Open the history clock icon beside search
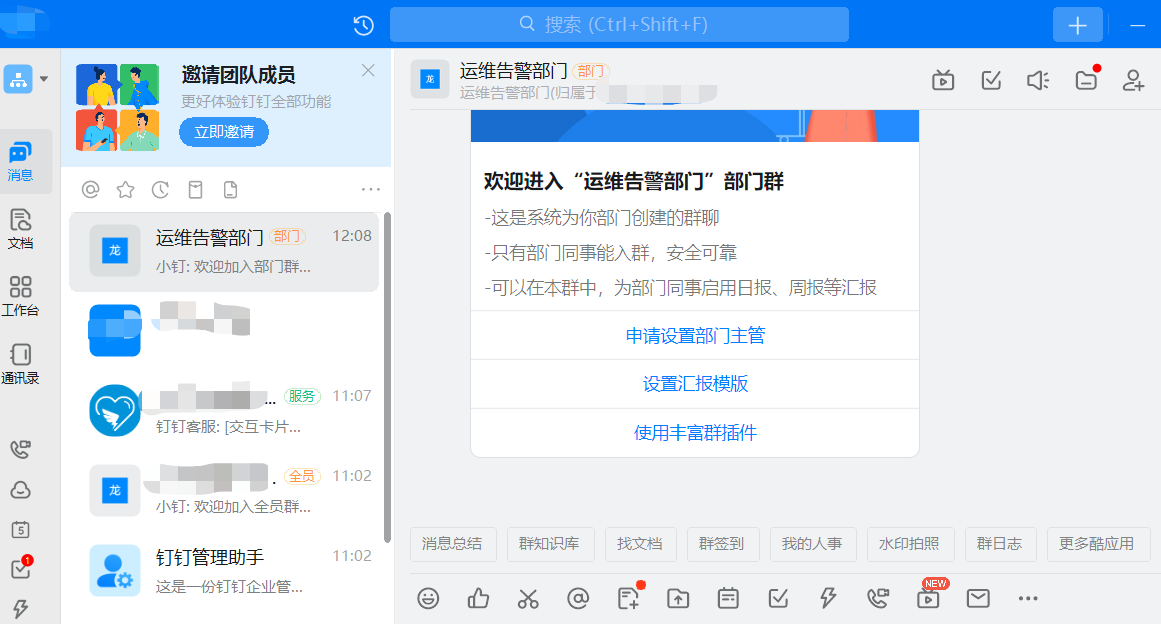 click(364, 25)
